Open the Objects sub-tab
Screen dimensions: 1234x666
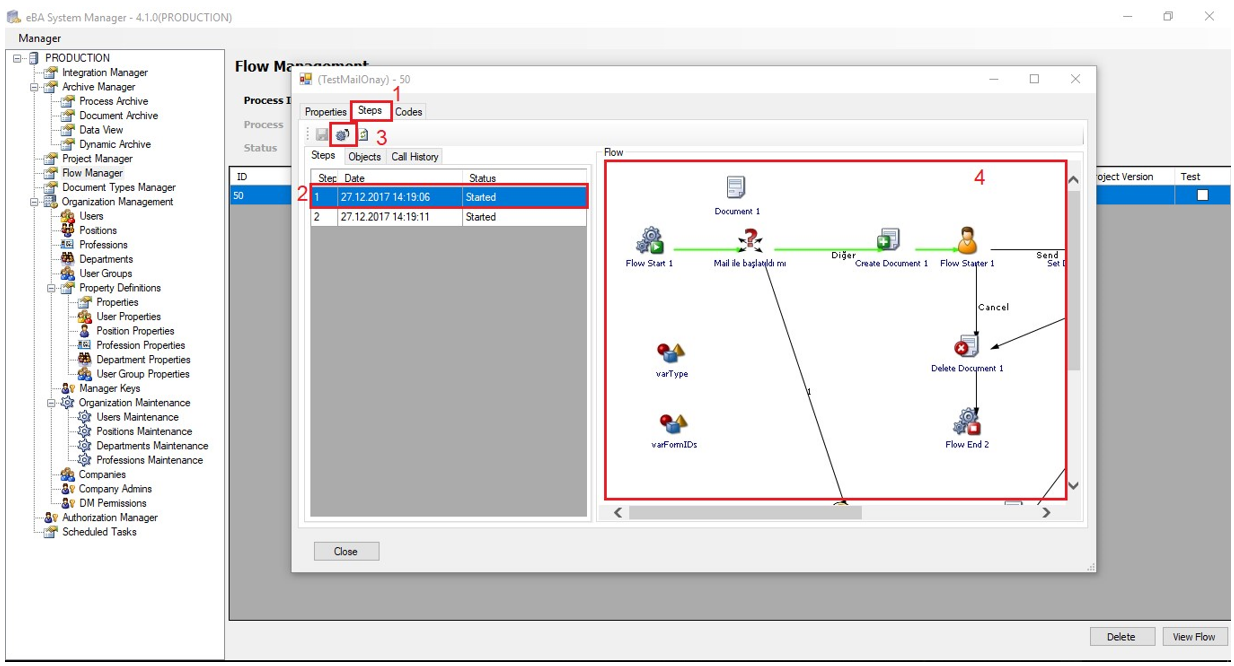[x=364, y=157]
